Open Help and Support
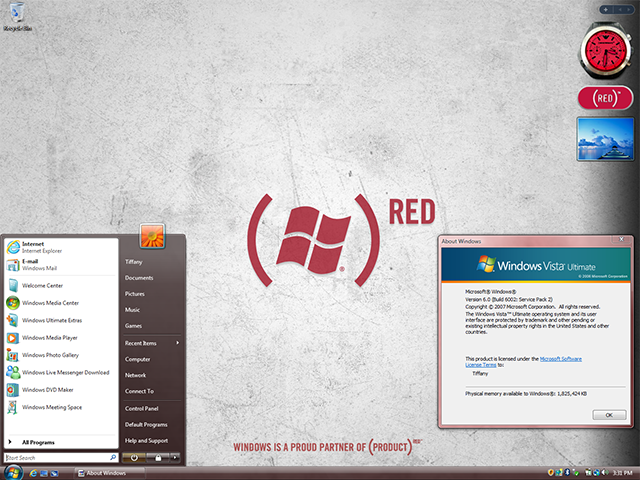 (146, 440)
